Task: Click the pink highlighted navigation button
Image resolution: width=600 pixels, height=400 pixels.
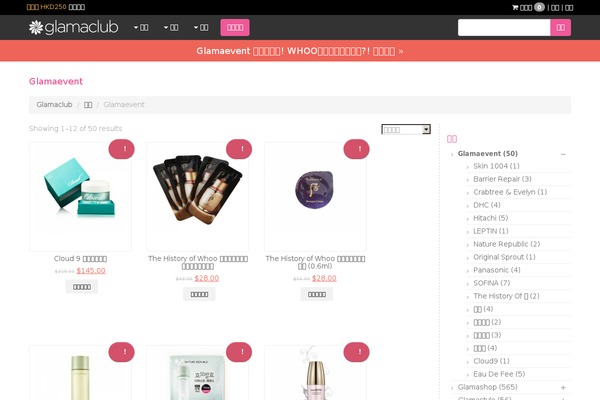Action: point(235,27)
